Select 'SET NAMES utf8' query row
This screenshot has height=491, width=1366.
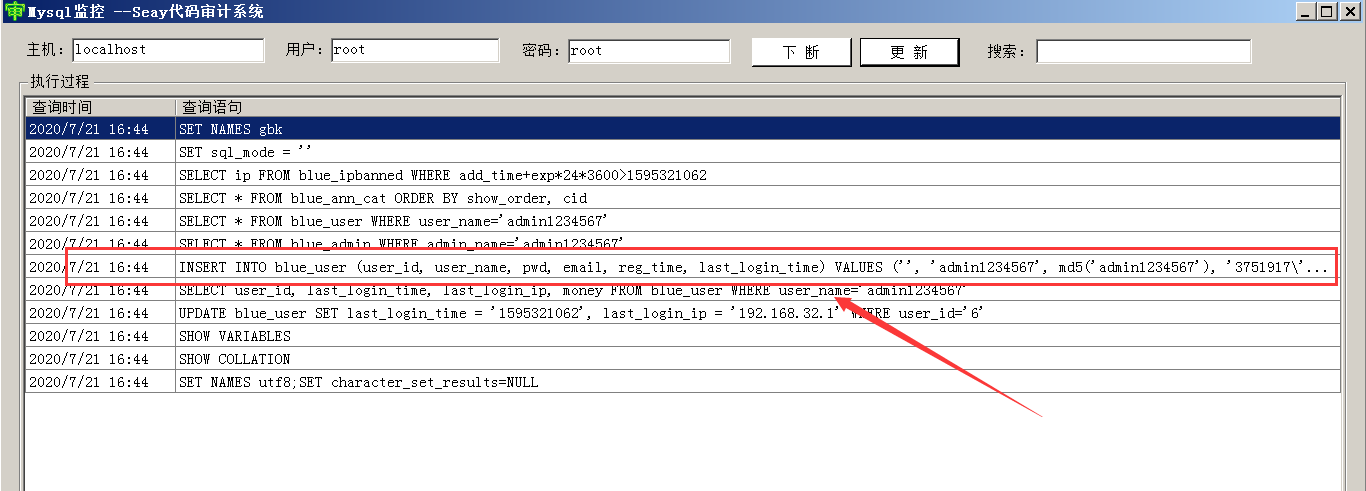click(683, 382)
